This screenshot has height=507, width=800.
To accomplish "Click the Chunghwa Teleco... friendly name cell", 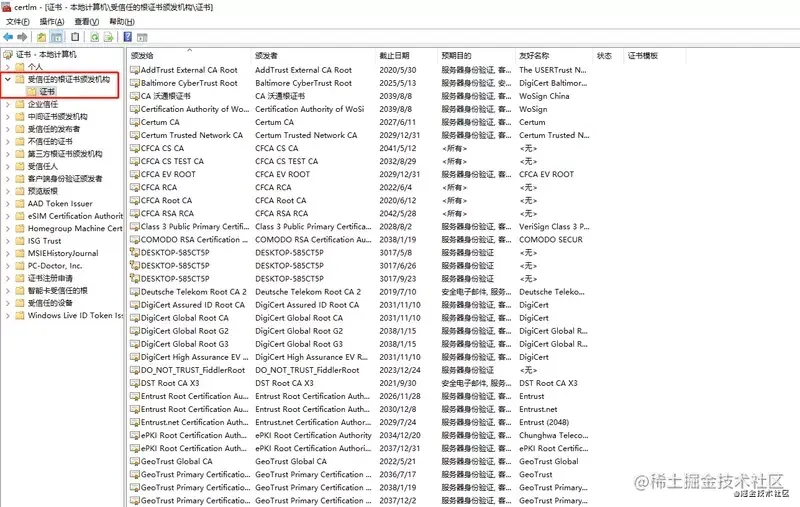I will click(x=554, y=436).
